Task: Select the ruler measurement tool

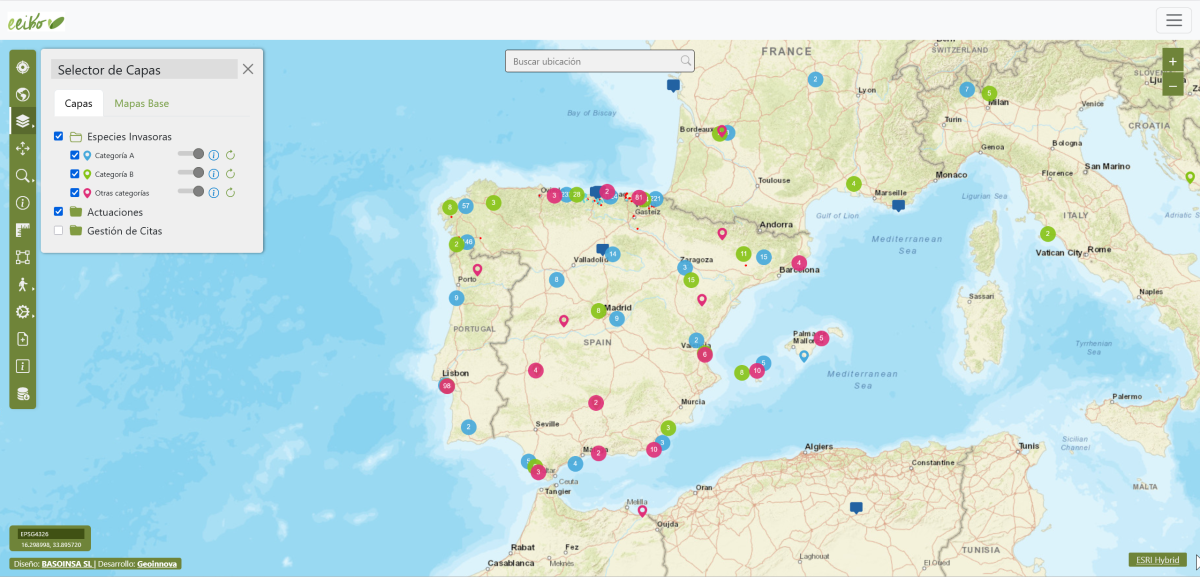Action: pyautogui.click(x=22, y=230)
